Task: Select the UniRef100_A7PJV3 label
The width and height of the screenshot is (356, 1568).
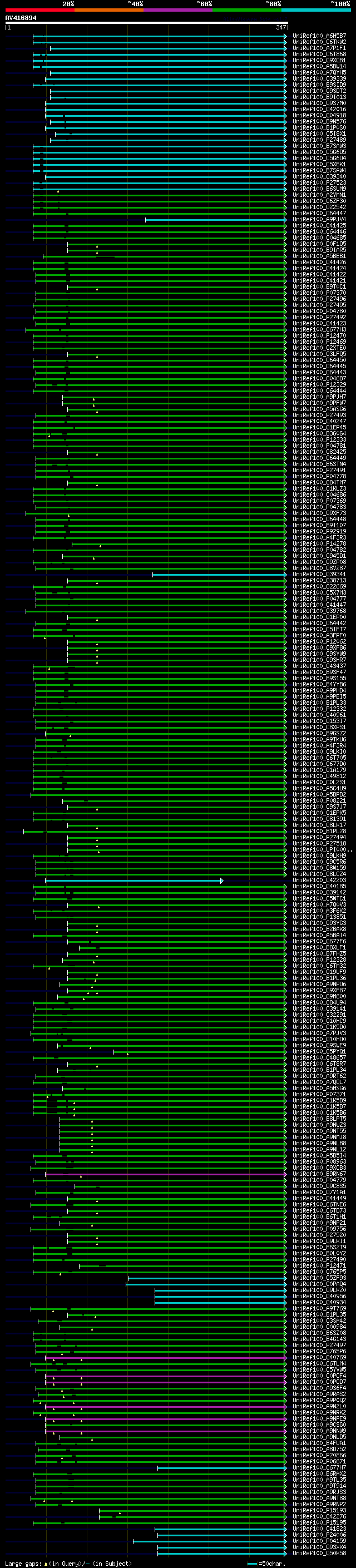Action: tap(319, 1033)
